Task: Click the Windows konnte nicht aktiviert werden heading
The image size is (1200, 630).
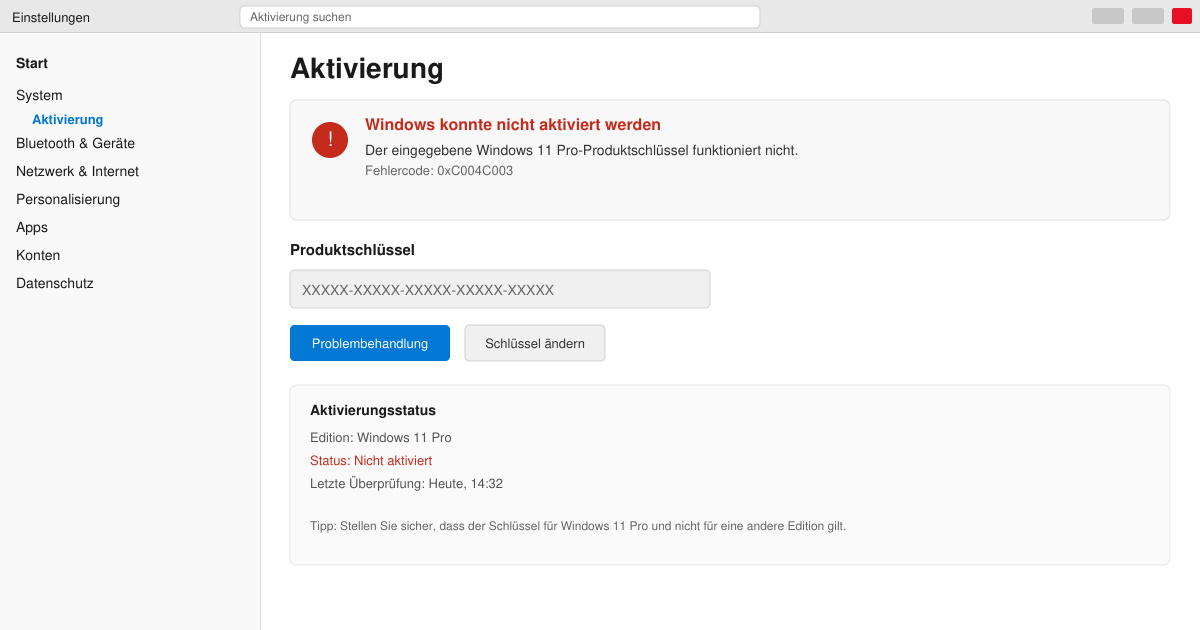Action: (x=513, y=125)
